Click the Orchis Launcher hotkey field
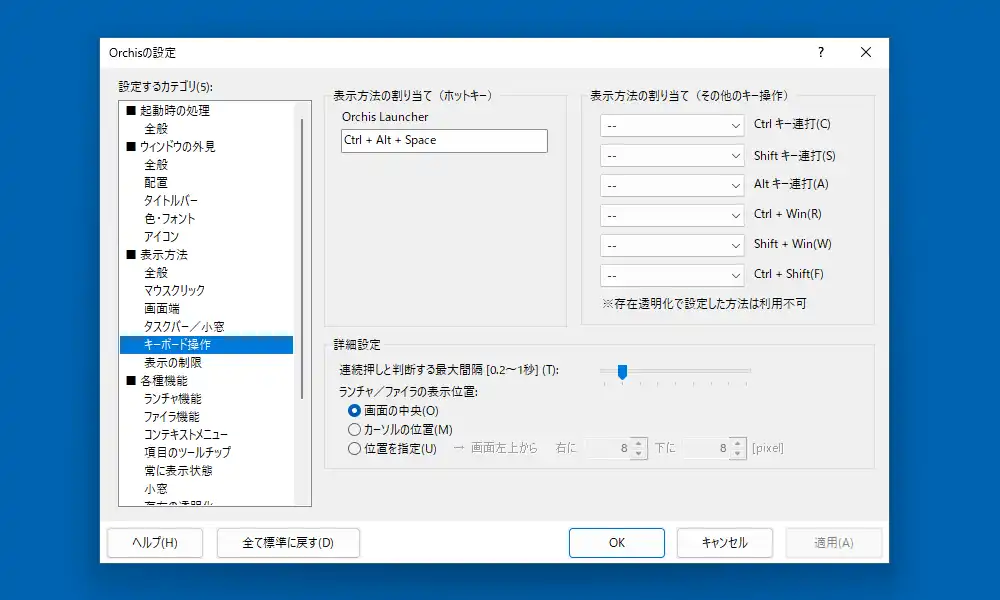The image size is (1000, 600). (444, 141)
